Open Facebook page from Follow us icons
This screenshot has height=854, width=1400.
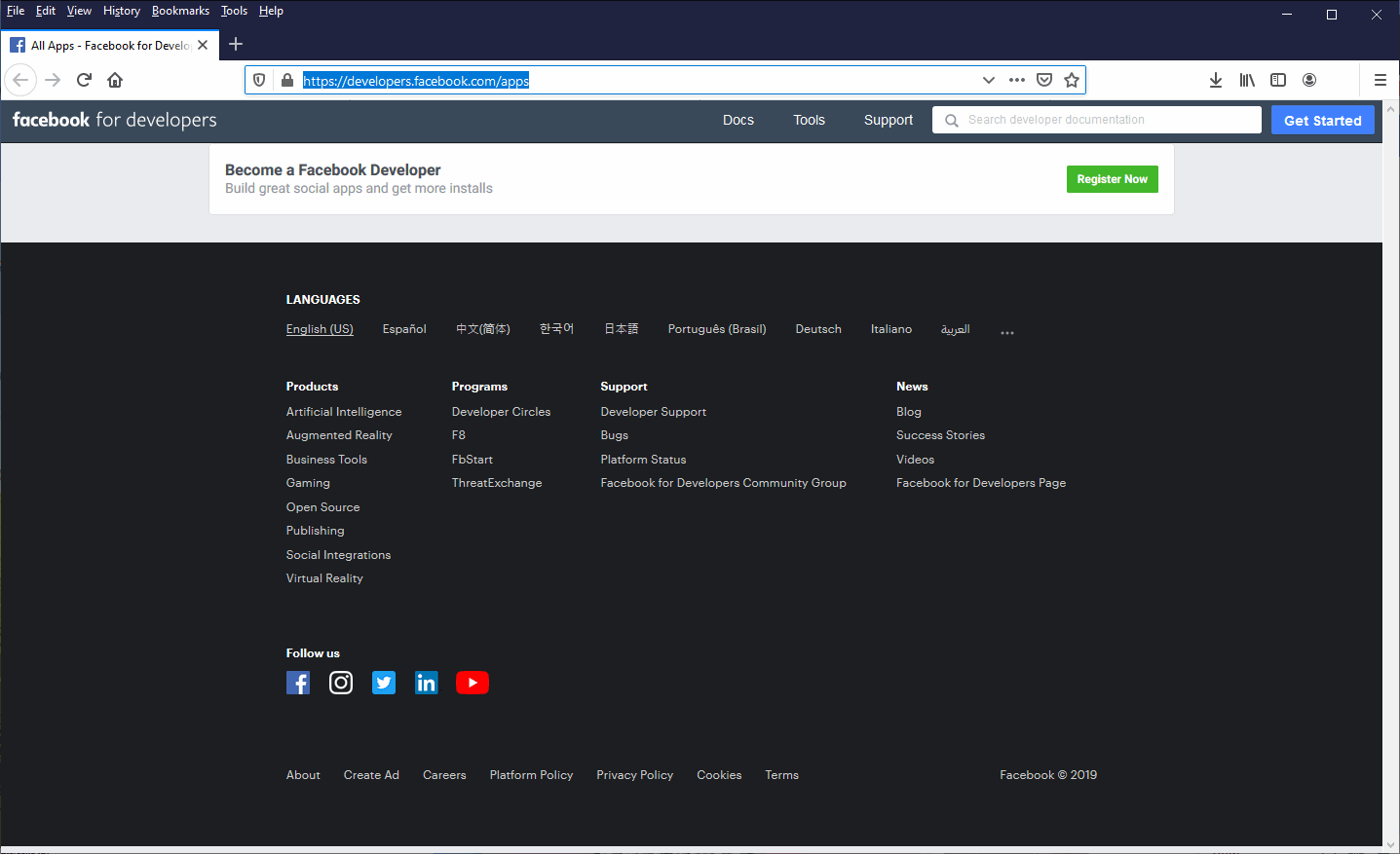pos(298,683)
